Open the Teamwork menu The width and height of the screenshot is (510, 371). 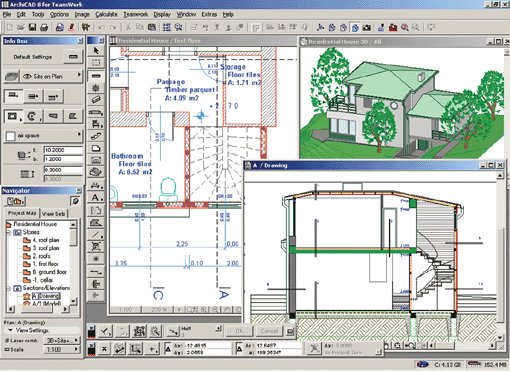(x=135, y=15)
